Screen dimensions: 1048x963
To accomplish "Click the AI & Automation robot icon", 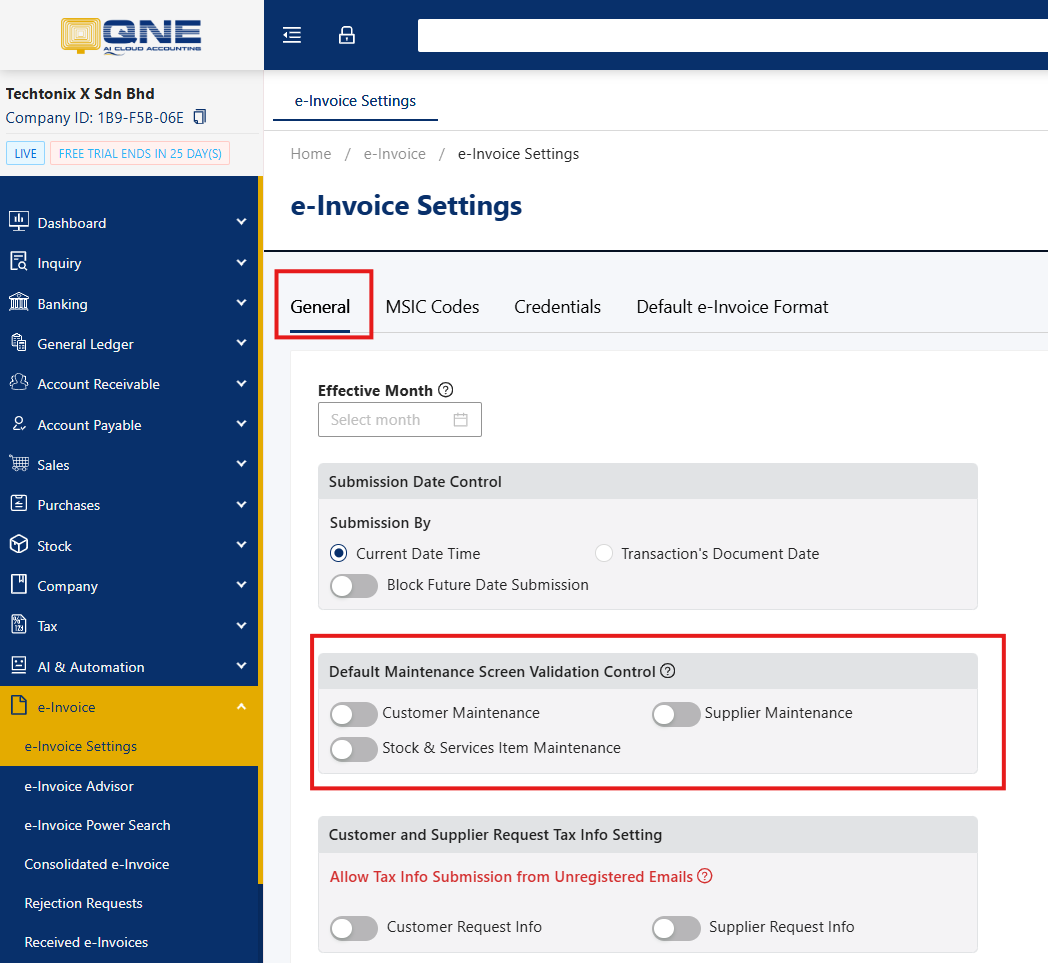I will [19, 666].
